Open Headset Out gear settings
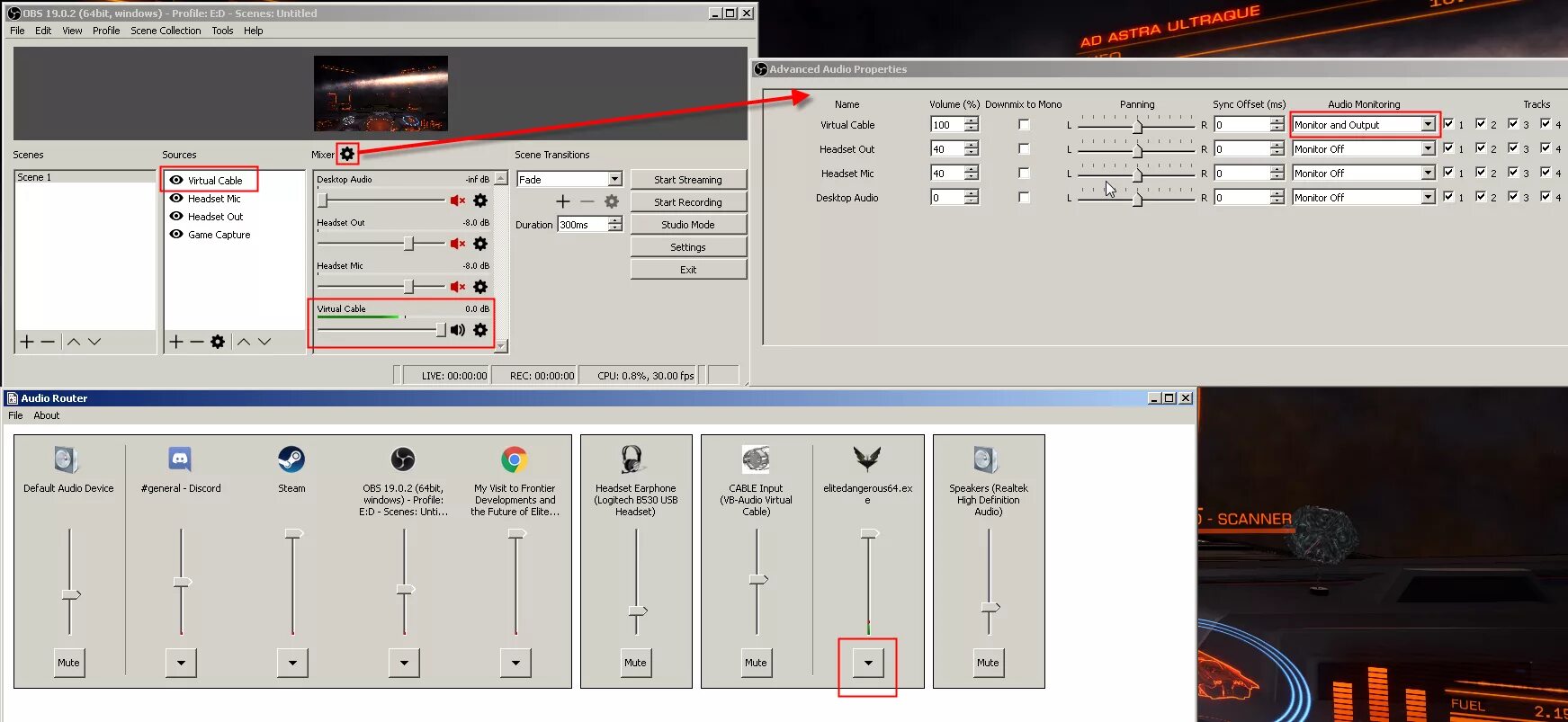The height and width of the screenshot is (722, 1568). click(x=480, y=244)
